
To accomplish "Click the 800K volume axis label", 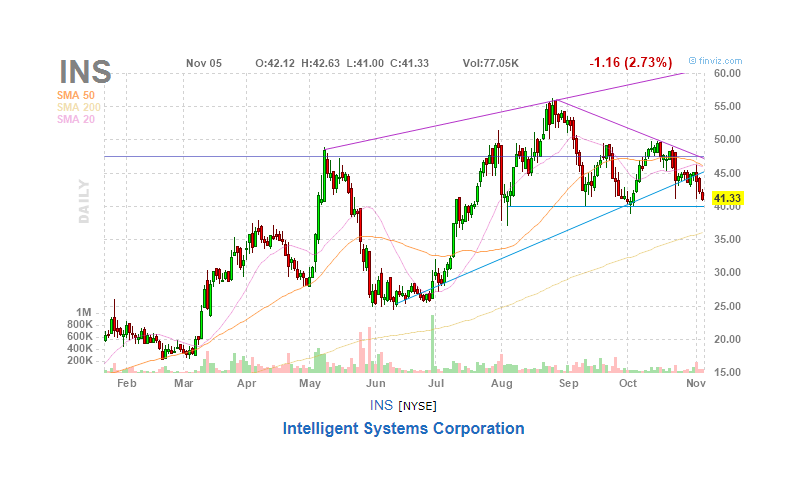I will [x=80, y=324].
